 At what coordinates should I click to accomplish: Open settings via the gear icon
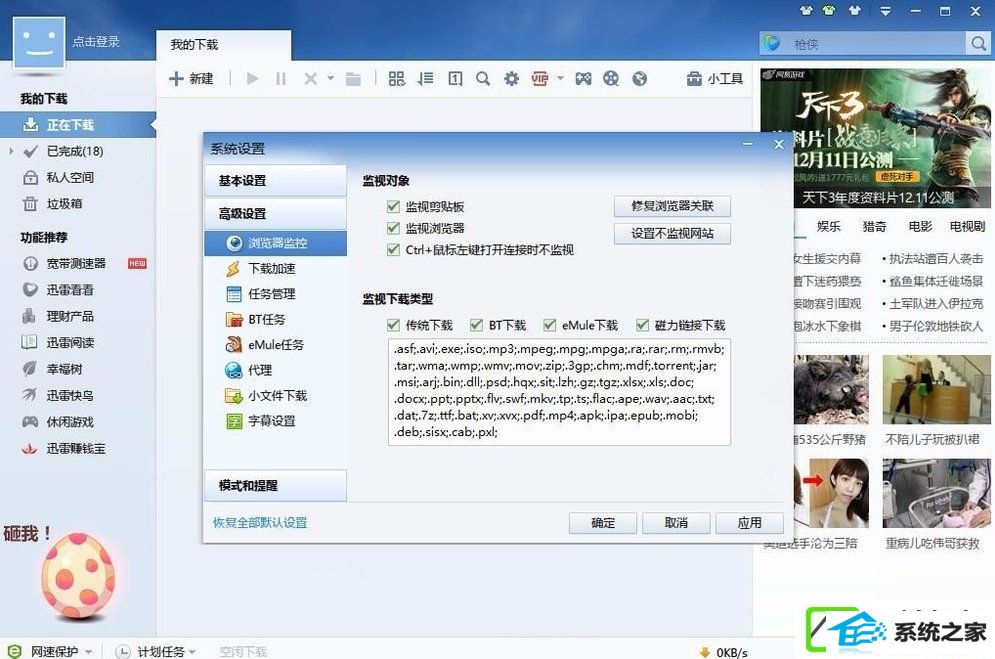click(x=511, y=79)
